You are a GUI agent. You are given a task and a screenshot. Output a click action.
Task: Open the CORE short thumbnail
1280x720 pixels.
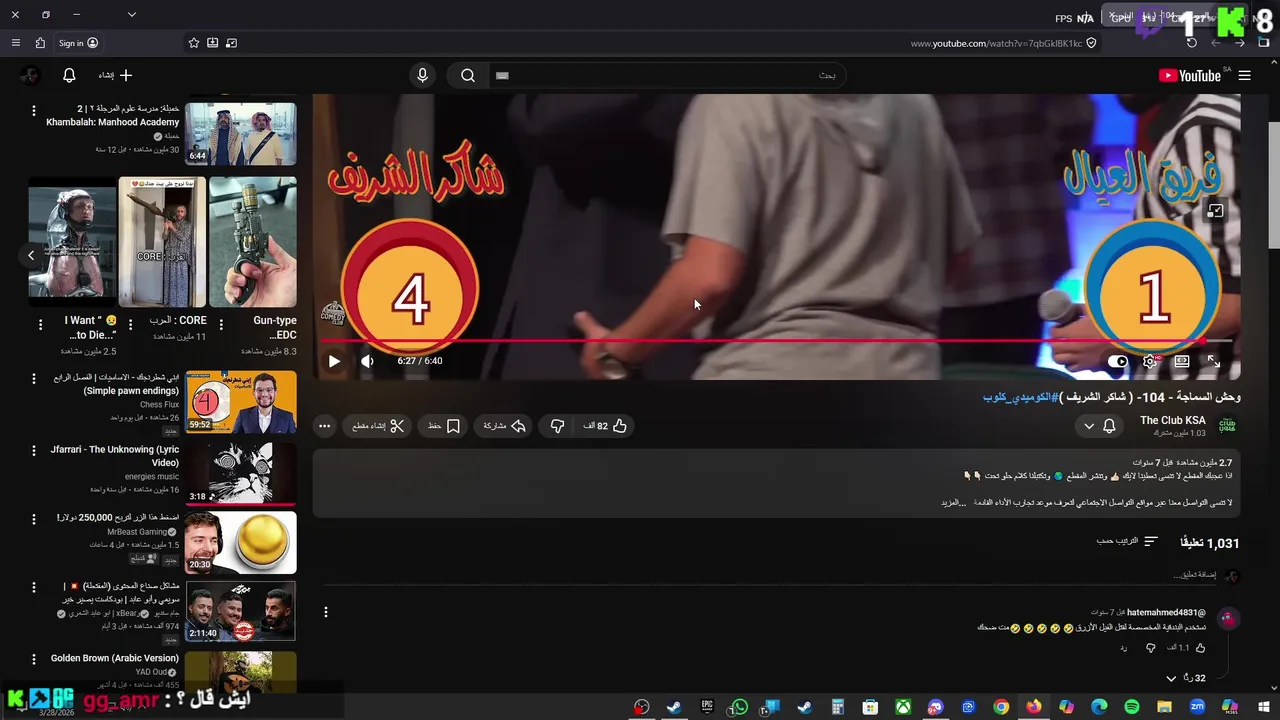pyautogui.click(x=162, y=242)
